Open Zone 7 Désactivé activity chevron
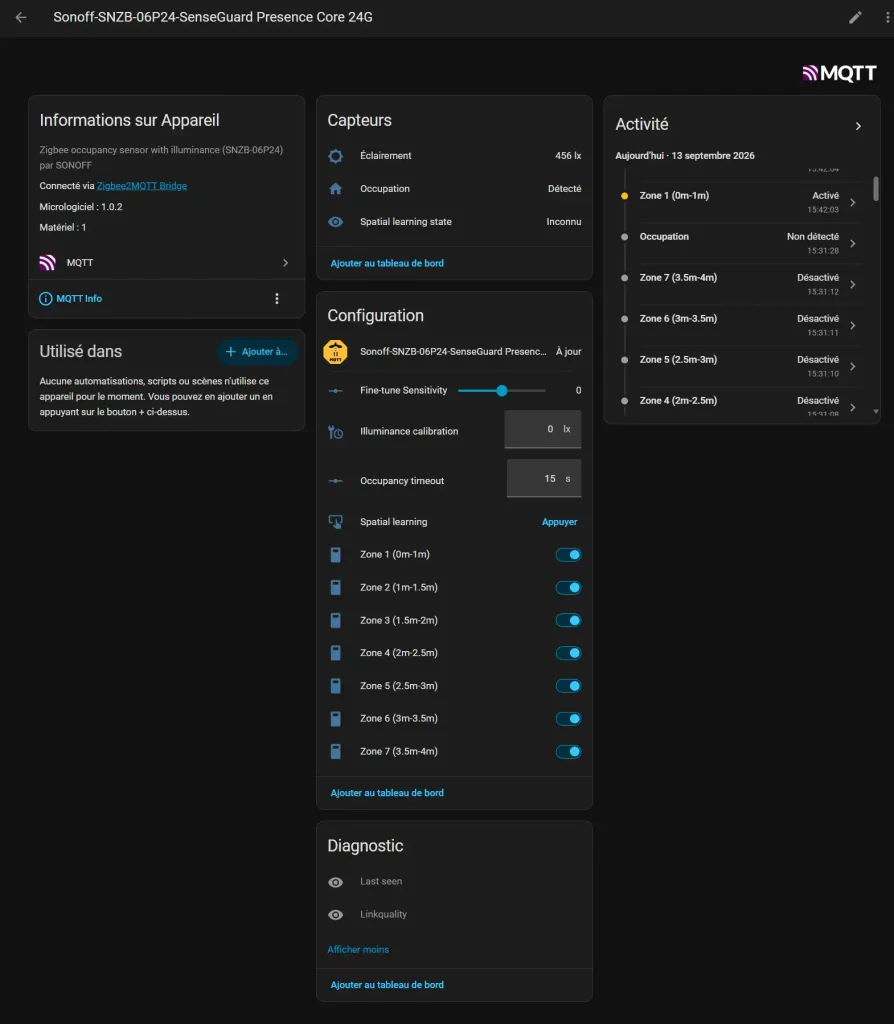The image size is (894, 1024). click(853, 285)
